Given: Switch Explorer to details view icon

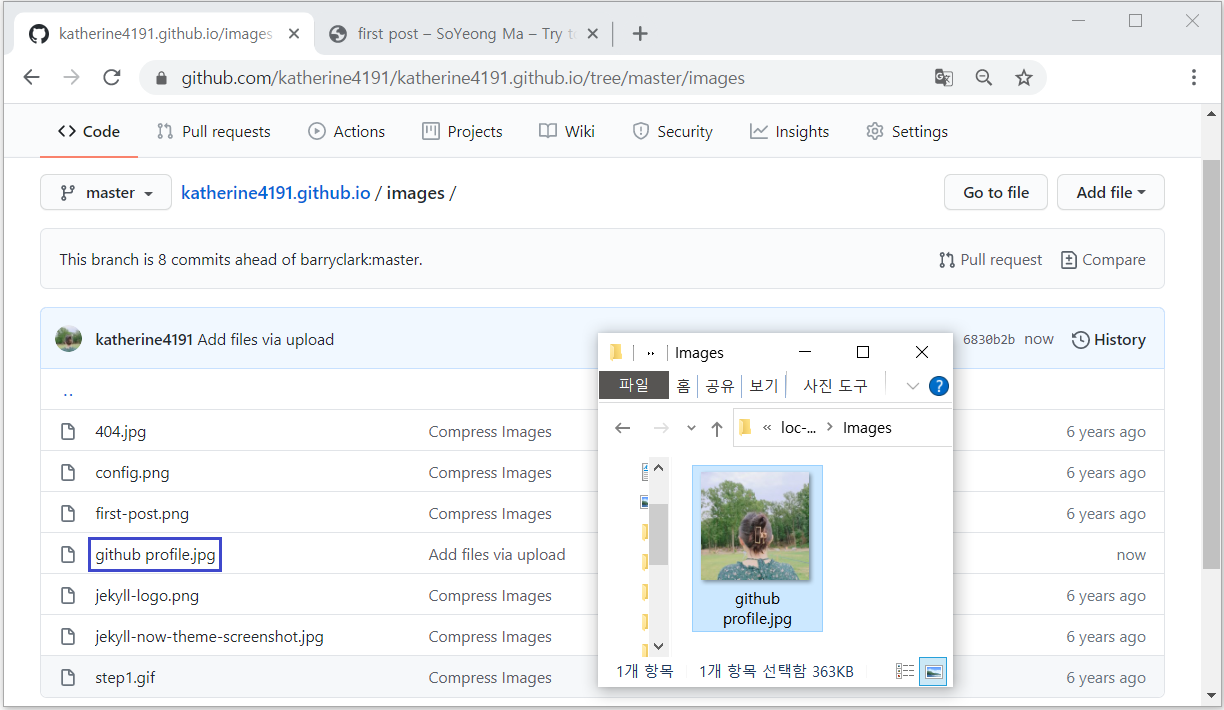Looking at the screenshot, I should pos(905,672).
